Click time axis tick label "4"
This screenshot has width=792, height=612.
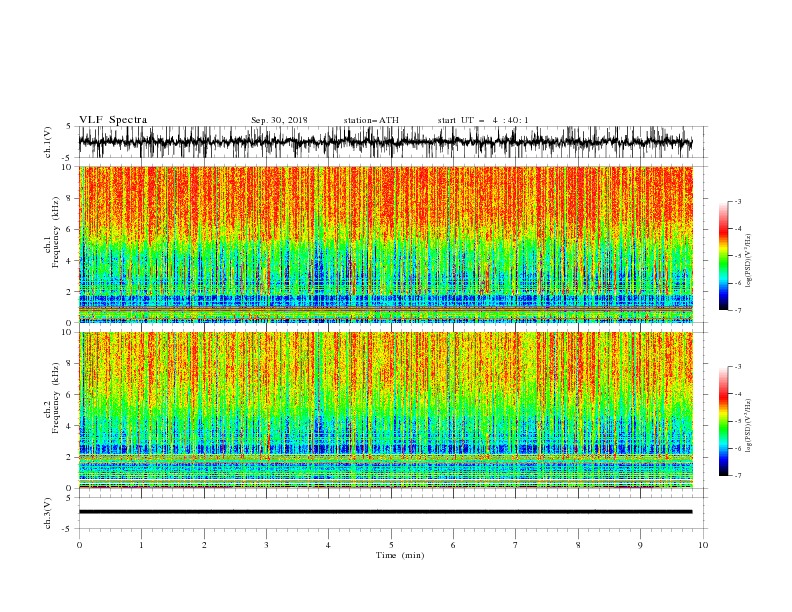pos(328,545)
